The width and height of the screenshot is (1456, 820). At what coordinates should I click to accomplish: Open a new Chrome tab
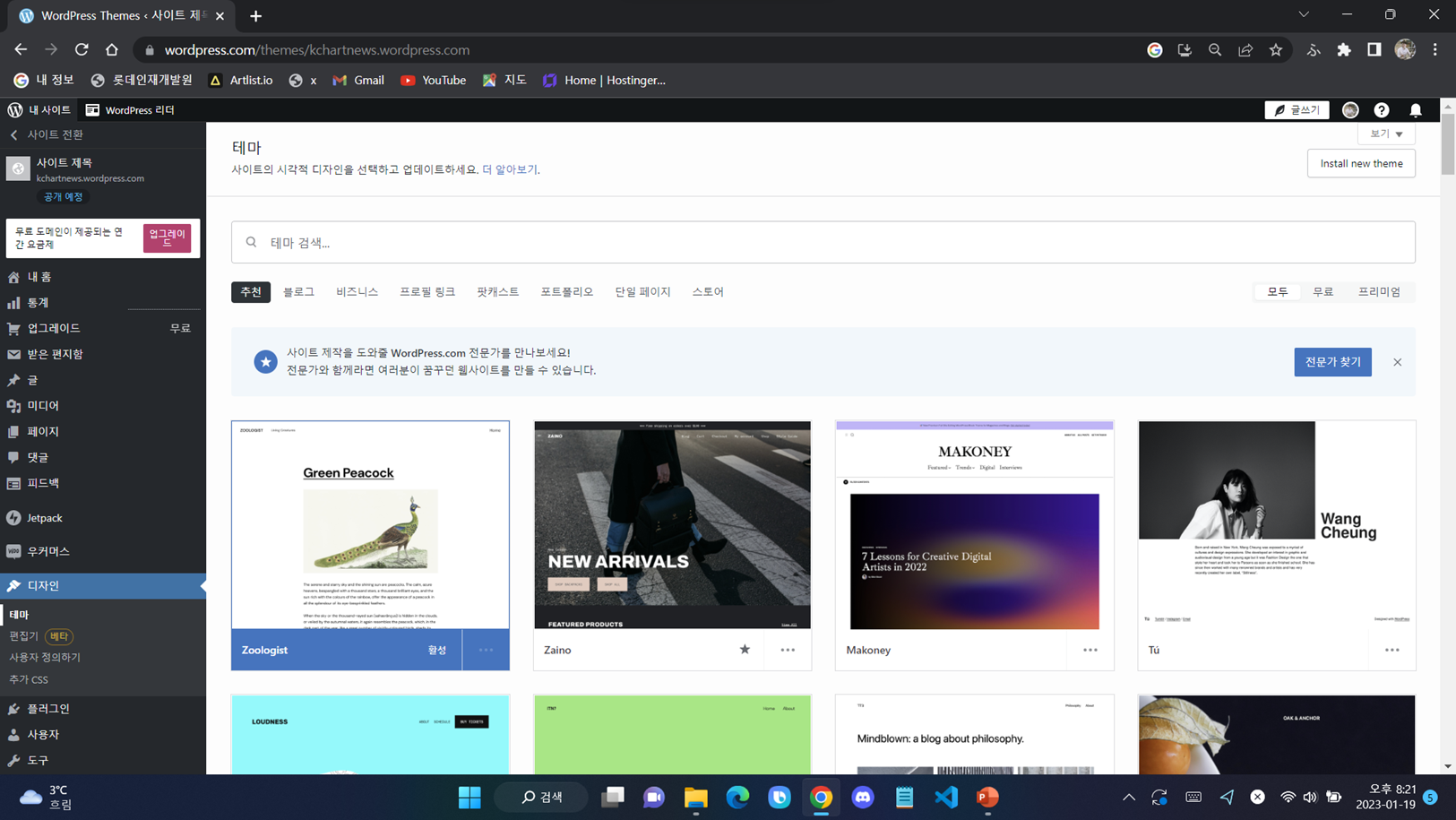(x=255, y=16)
